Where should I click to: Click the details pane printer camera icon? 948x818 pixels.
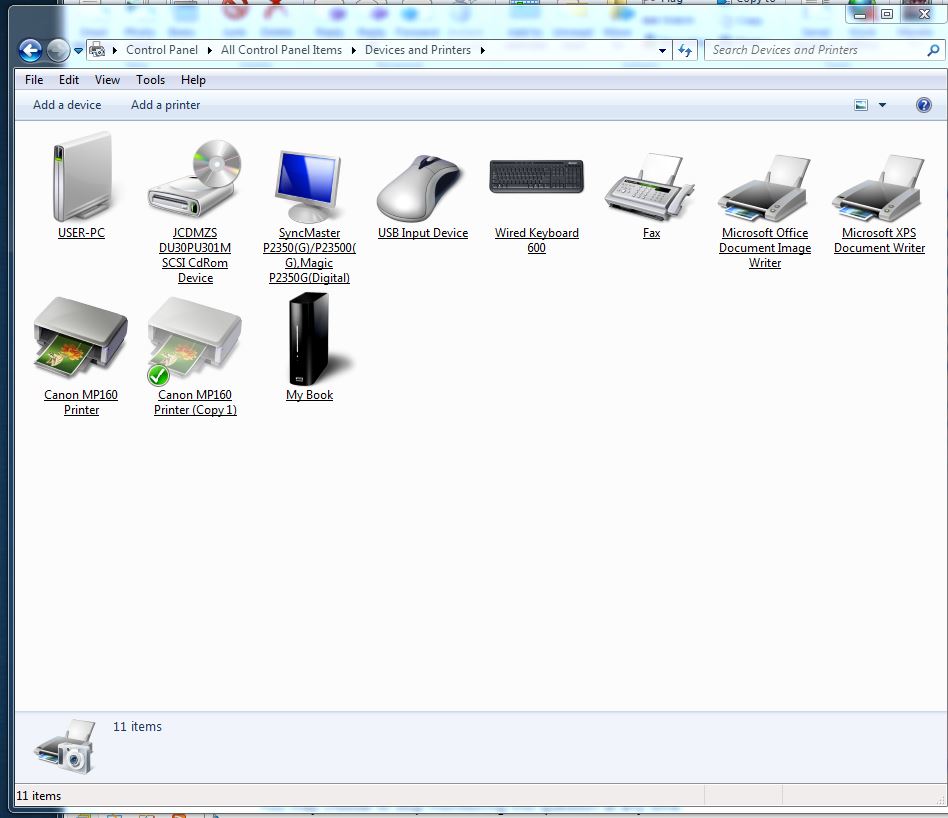pyautogui.click(x=65, y=746)
